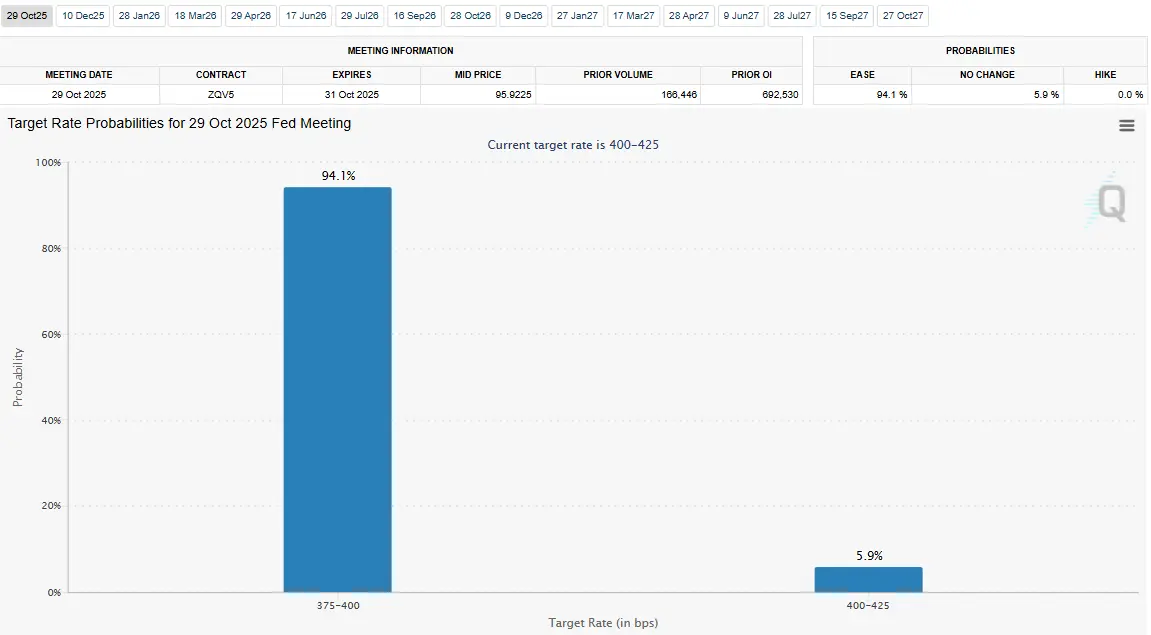Click the 375-400 x-axis label
1151x635 pixels.
338,606
